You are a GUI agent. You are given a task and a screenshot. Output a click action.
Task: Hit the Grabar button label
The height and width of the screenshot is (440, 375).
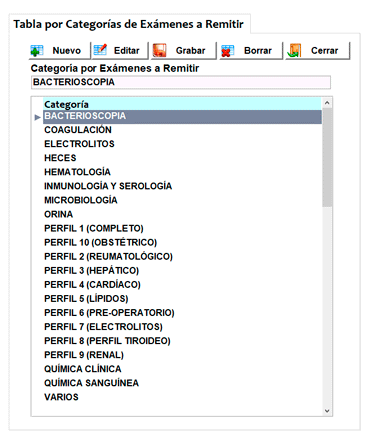pyautogui.click(x=190, y=51)
